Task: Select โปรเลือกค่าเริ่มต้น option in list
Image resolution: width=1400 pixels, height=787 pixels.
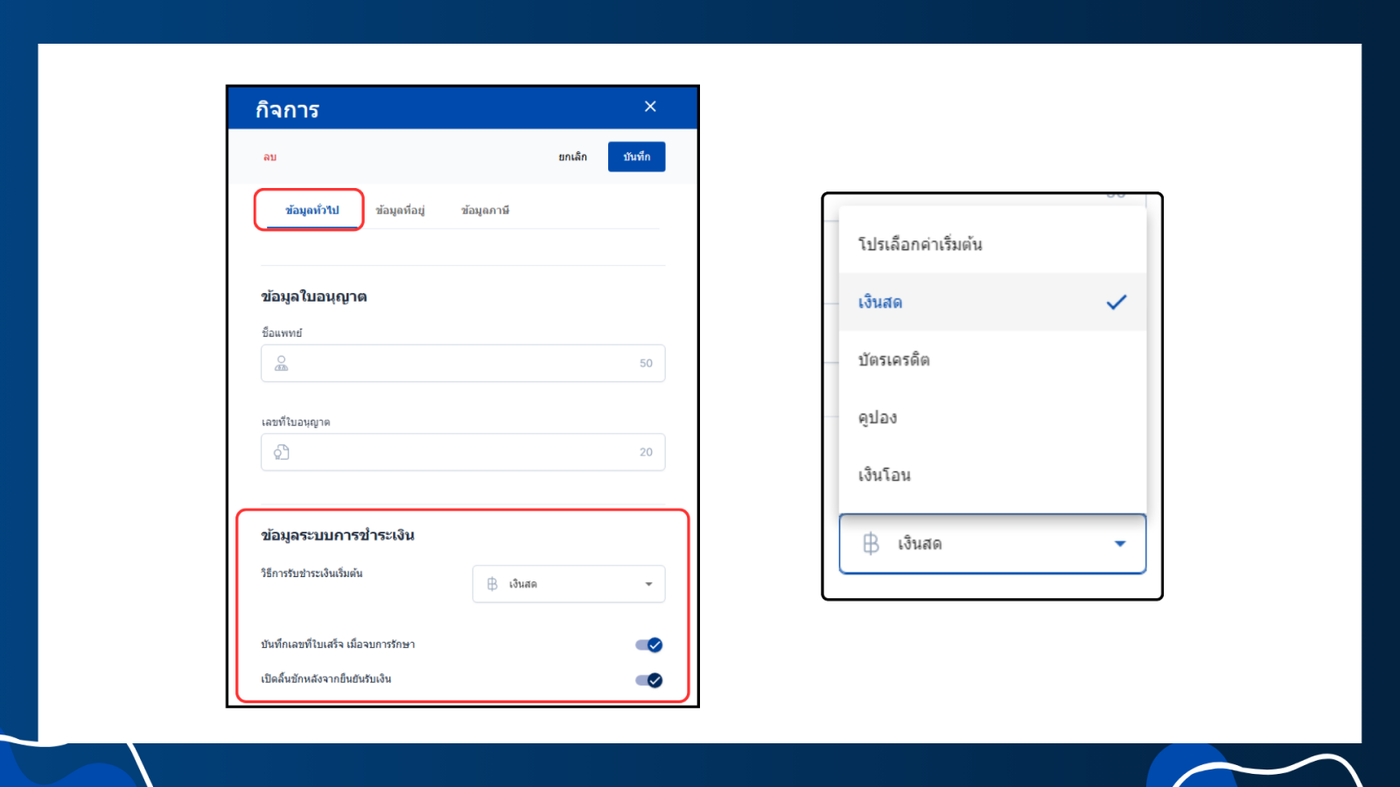Action: pos(993,244)
